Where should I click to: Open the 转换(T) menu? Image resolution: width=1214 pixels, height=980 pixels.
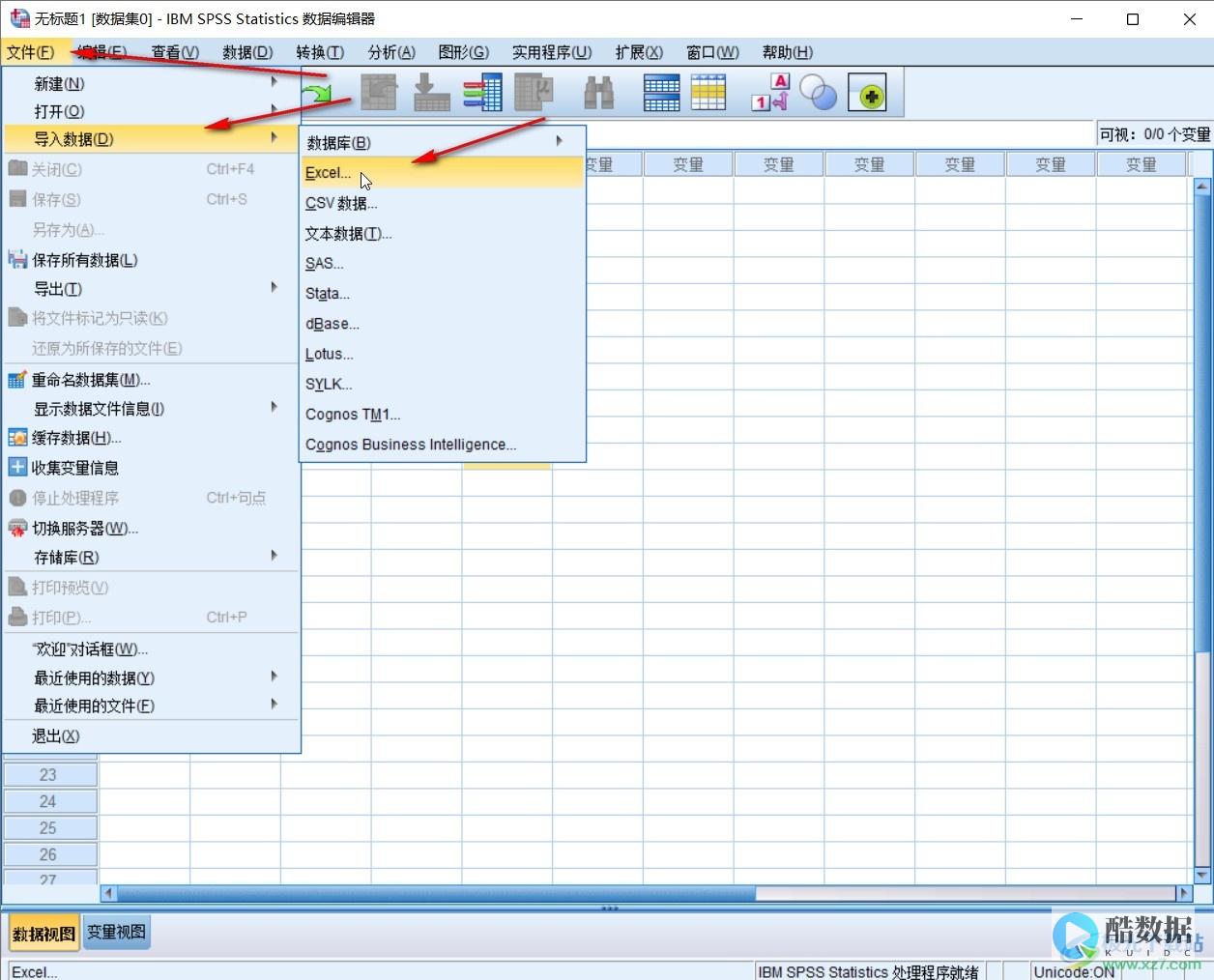pyautogui.click(x=320, y=52)
